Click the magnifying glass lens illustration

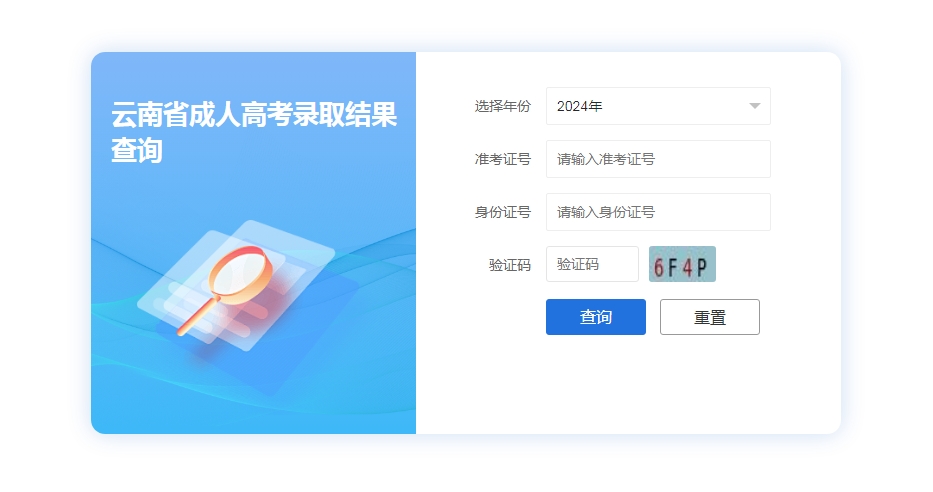[x=240, y=274]
